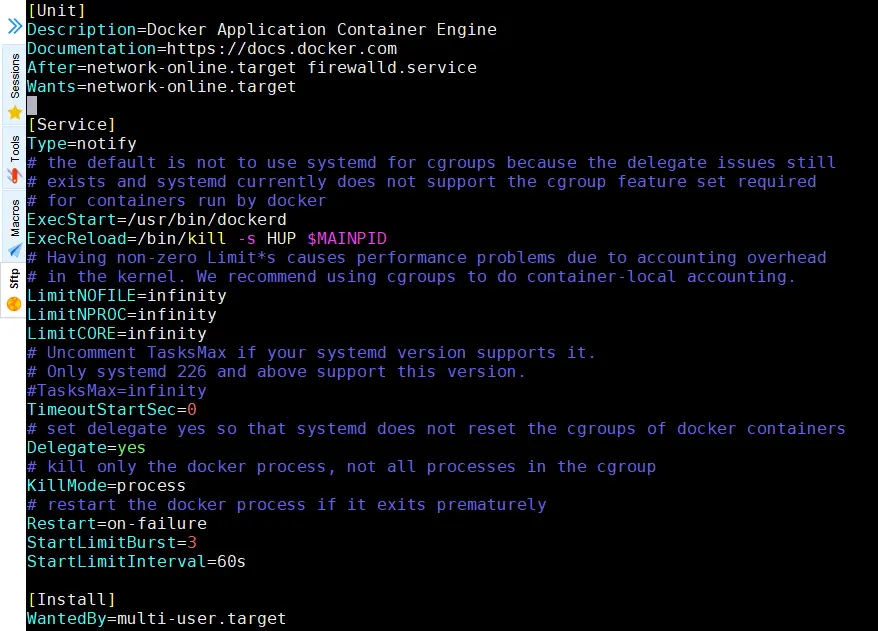Click the Macros paper plane icon
The width and height of the screenshot is (878, 631).
click(x=15, y=250)
